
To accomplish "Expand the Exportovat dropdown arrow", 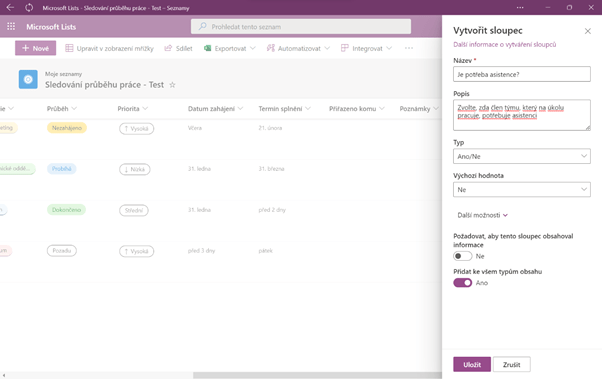I will click(253, 48).
